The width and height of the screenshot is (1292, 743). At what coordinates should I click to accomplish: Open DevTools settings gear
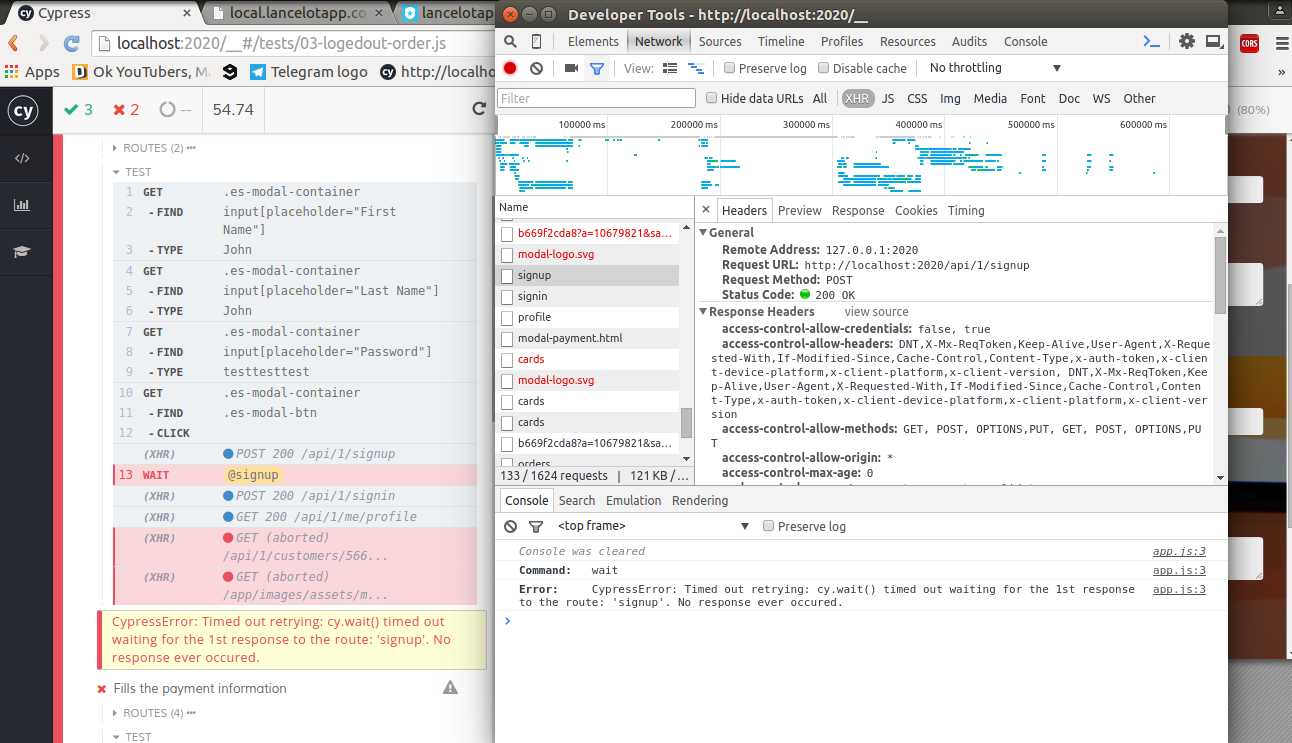point(1187,41)
